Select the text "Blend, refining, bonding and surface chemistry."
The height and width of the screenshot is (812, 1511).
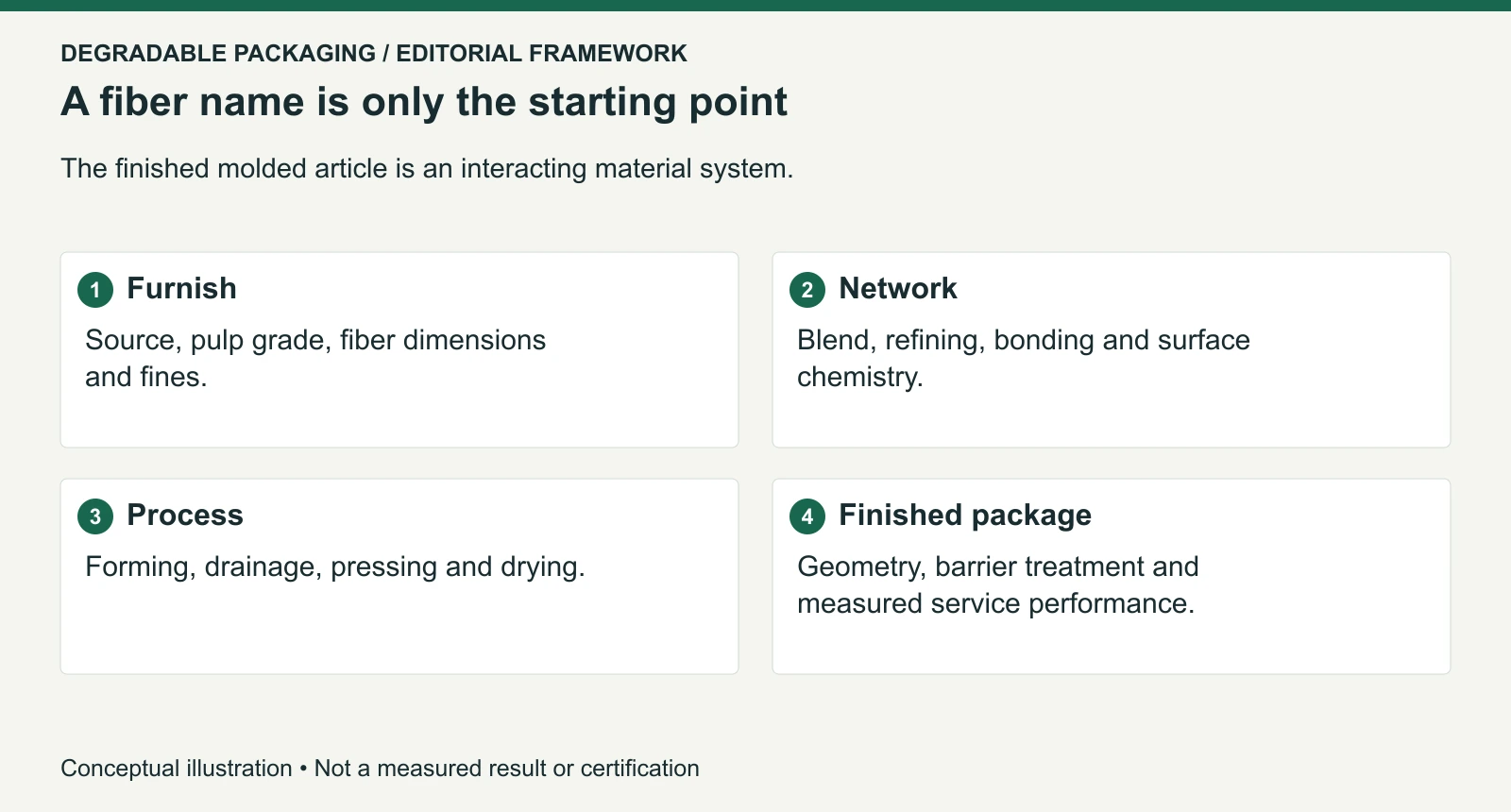1024,359
